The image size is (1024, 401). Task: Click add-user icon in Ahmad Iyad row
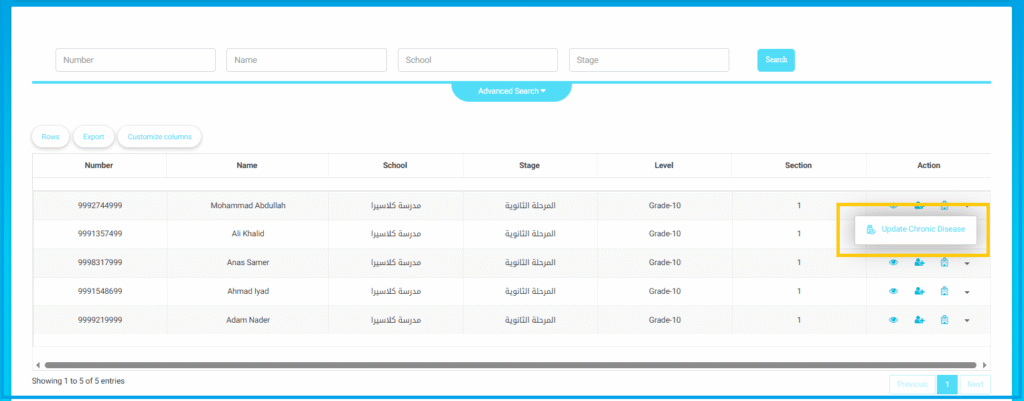pos(919,292)
